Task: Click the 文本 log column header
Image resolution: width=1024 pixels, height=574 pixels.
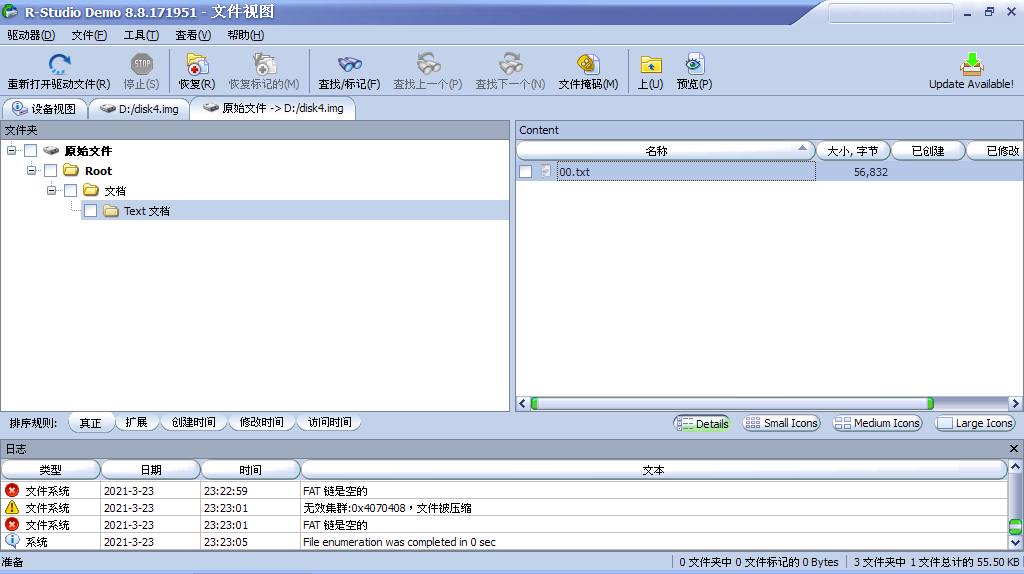Action: coord(654,470)
